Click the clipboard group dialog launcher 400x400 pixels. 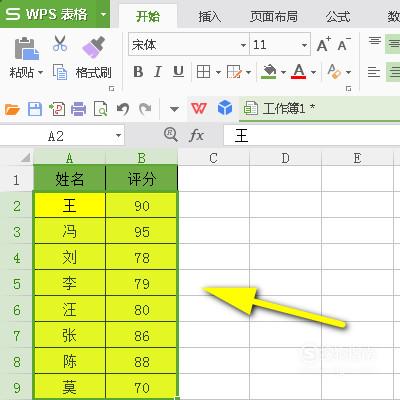[112, 89]
